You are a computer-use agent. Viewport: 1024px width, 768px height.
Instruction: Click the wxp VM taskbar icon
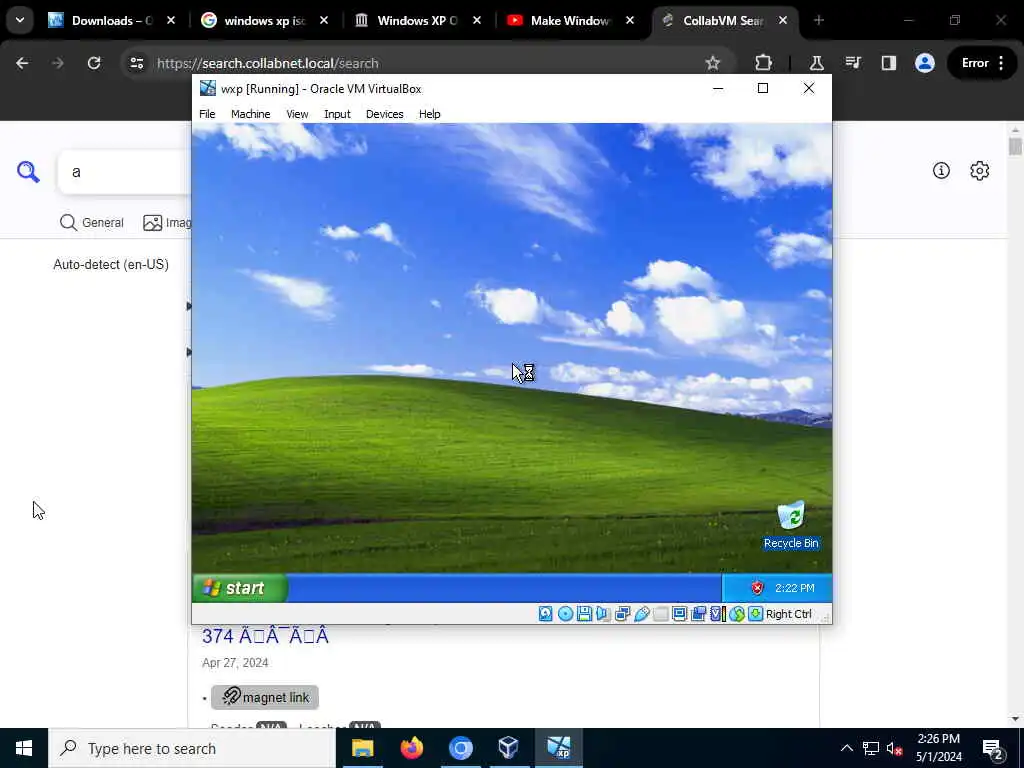click(558, 748)
